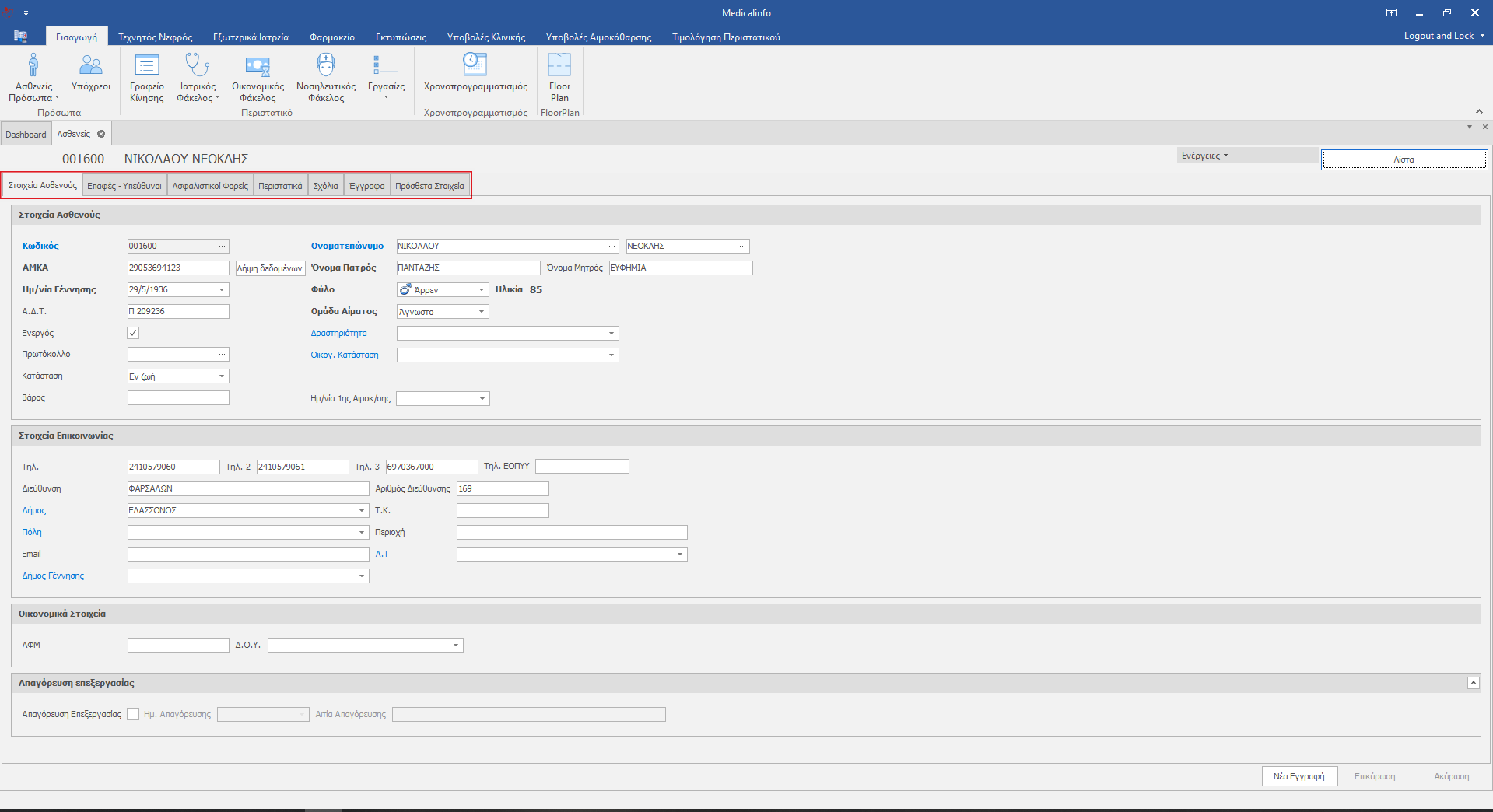Expand the Ομάδα Αίματος dropdown
Image resolution: width=1493 pixels, height=812 pixels.
coord(482,312)
